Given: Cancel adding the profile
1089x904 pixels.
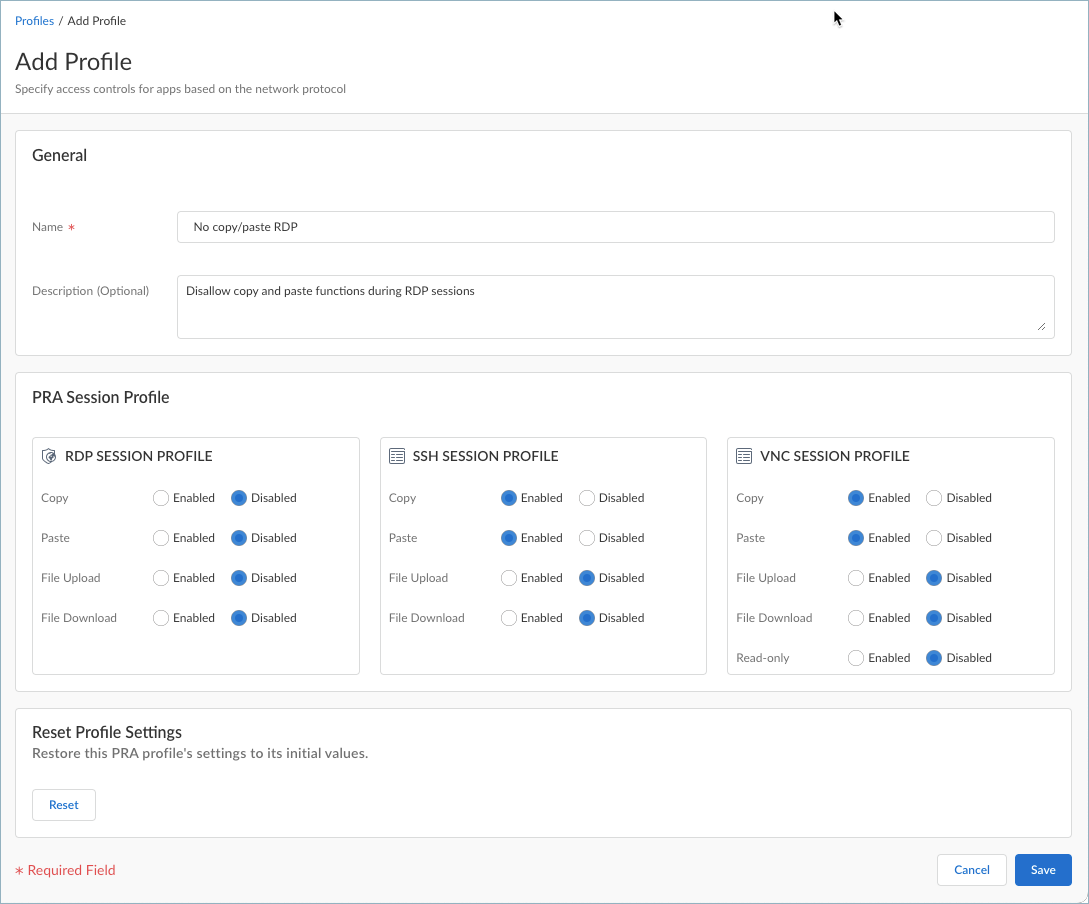Looking at the screenshot, I should 971,869.
